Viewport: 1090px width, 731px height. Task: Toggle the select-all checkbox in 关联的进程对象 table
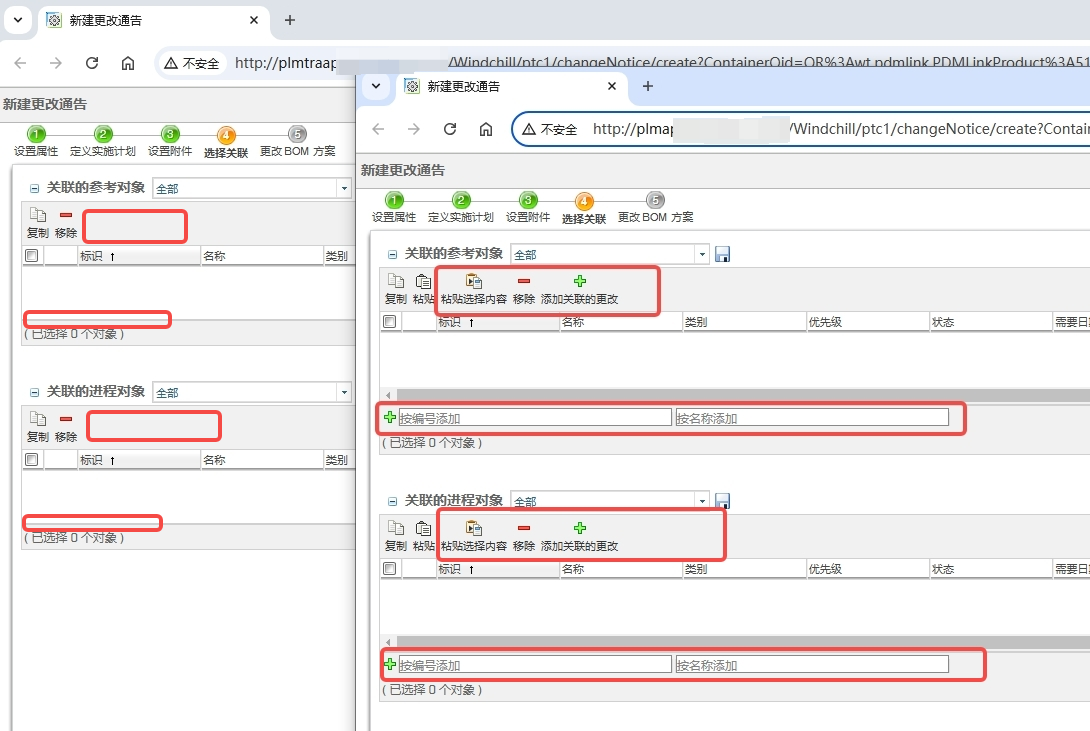[x=391, y=567]
